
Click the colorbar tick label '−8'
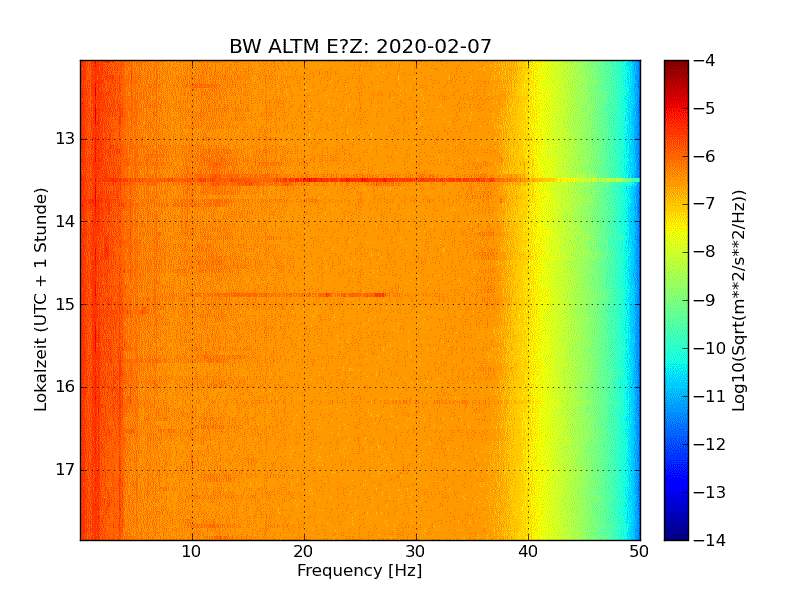click(705, 253)
